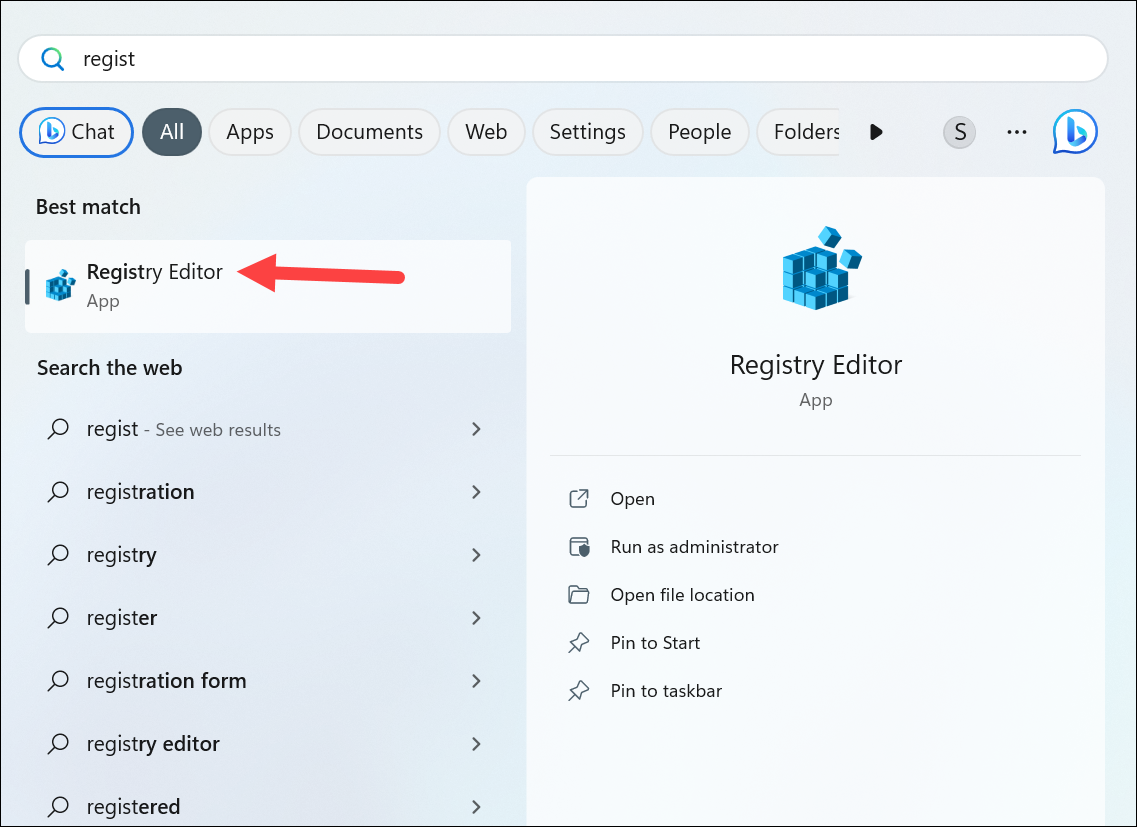Click the Registry Editor icon in Best match

[60, 285]
